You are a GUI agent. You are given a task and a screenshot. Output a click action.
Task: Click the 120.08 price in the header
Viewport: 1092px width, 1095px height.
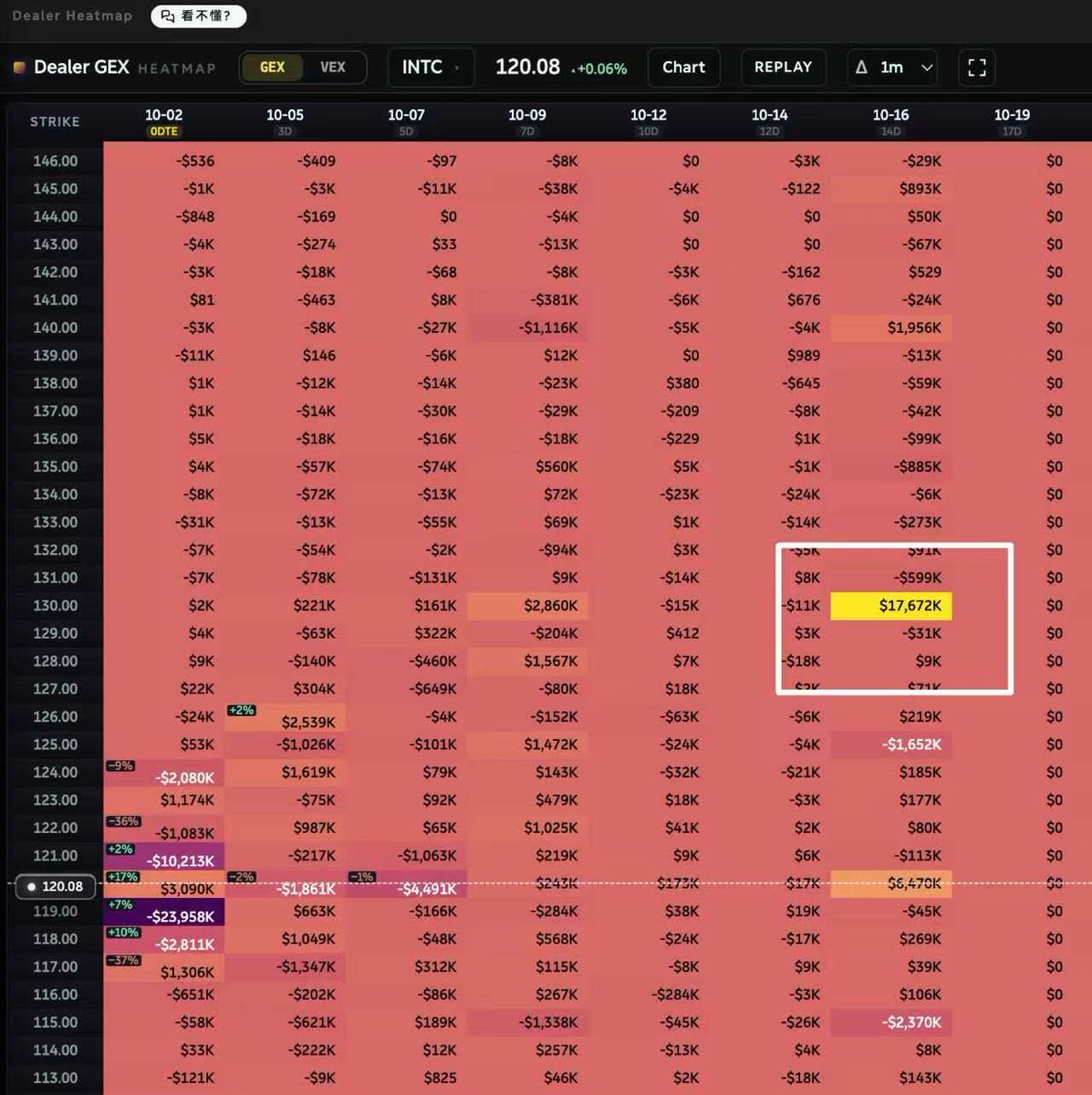point(527,68)
